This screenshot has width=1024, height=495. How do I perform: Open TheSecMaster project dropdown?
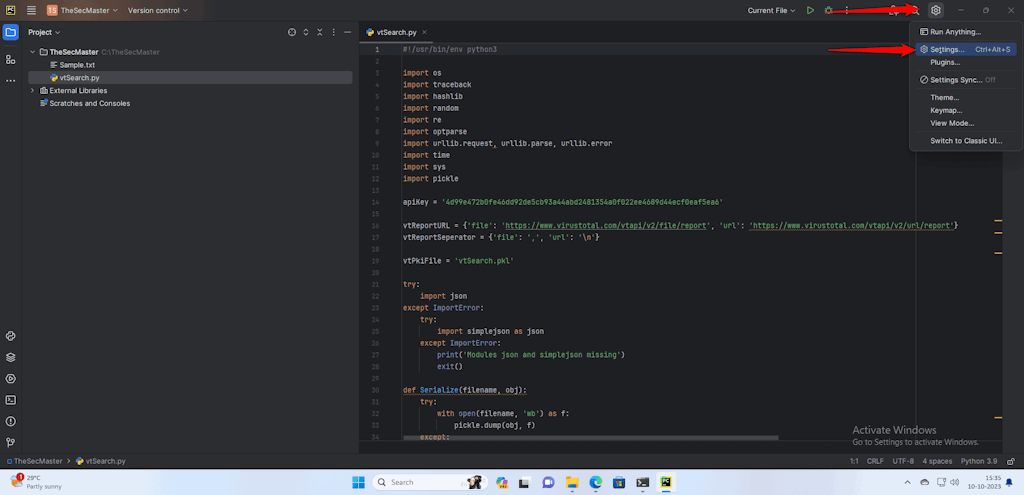(x=82, y=10)
